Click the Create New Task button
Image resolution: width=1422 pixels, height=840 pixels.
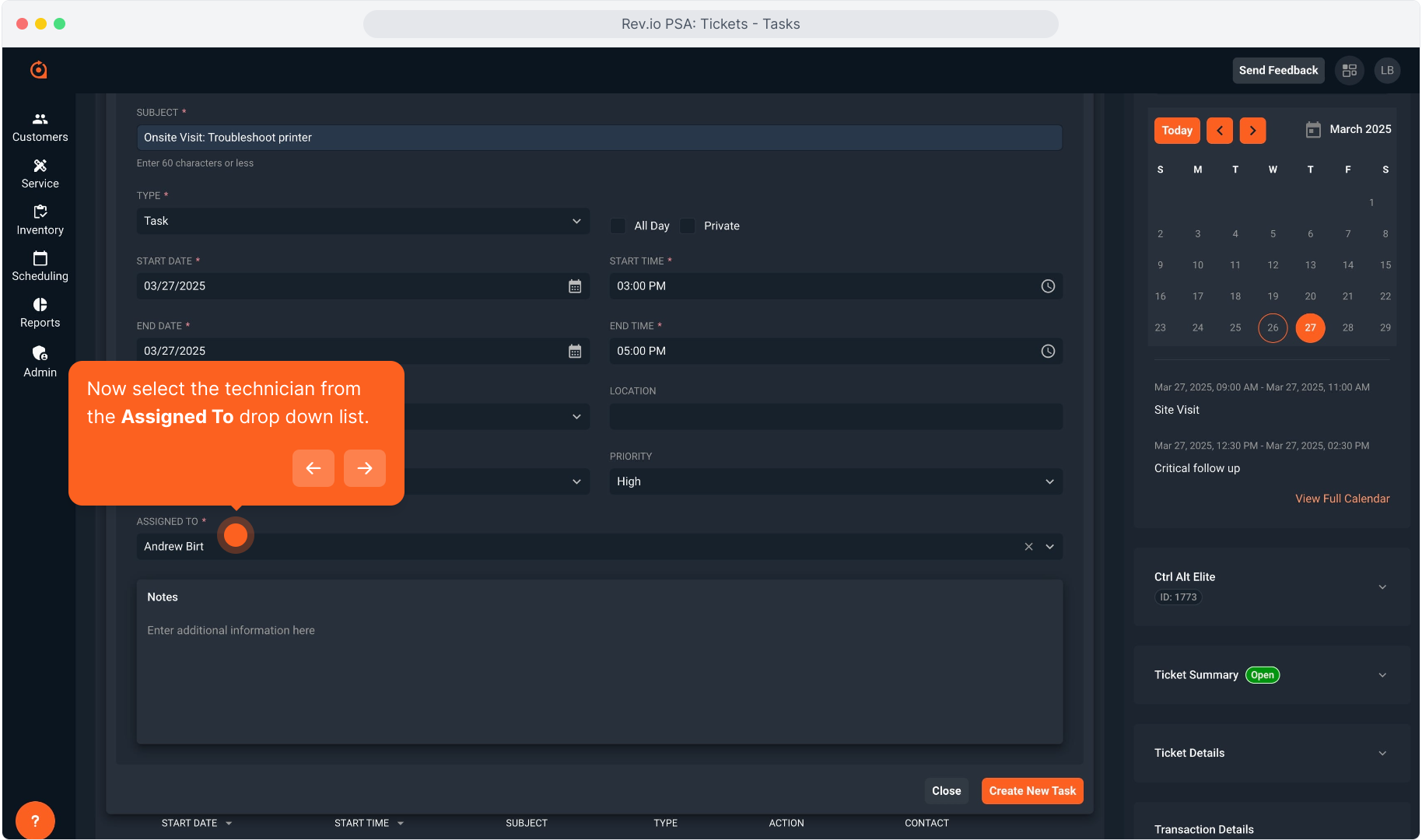click(1031, 791)
